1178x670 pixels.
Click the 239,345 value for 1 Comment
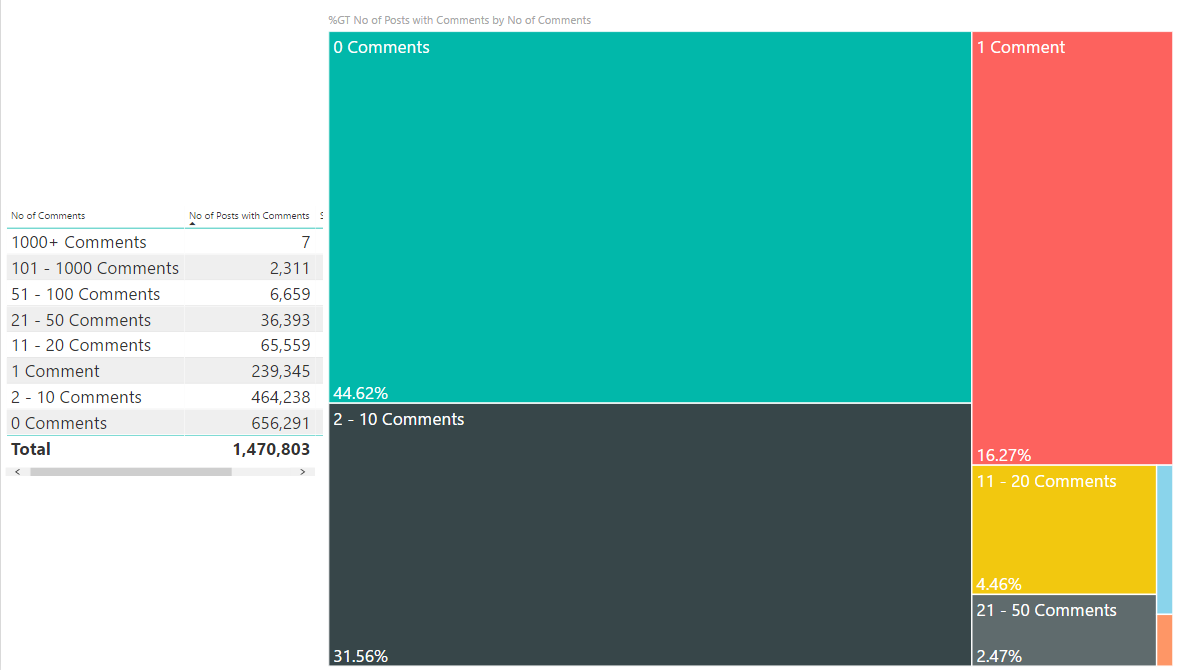[280, 371]
